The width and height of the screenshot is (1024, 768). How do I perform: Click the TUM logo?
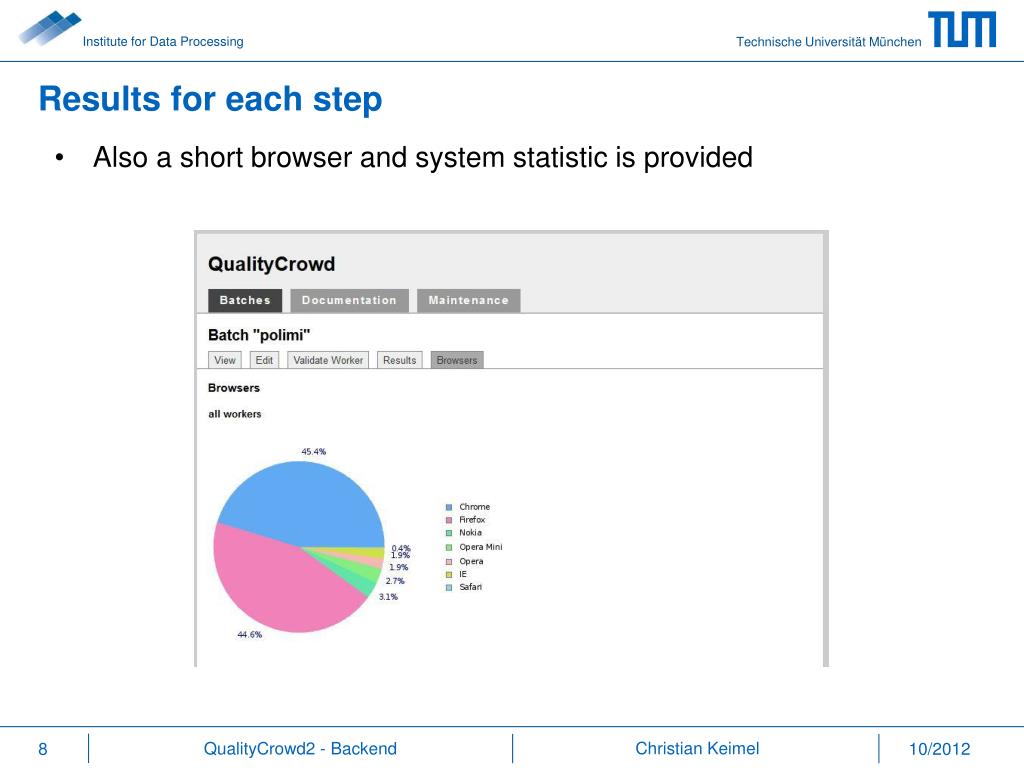(x=962, y=29)
